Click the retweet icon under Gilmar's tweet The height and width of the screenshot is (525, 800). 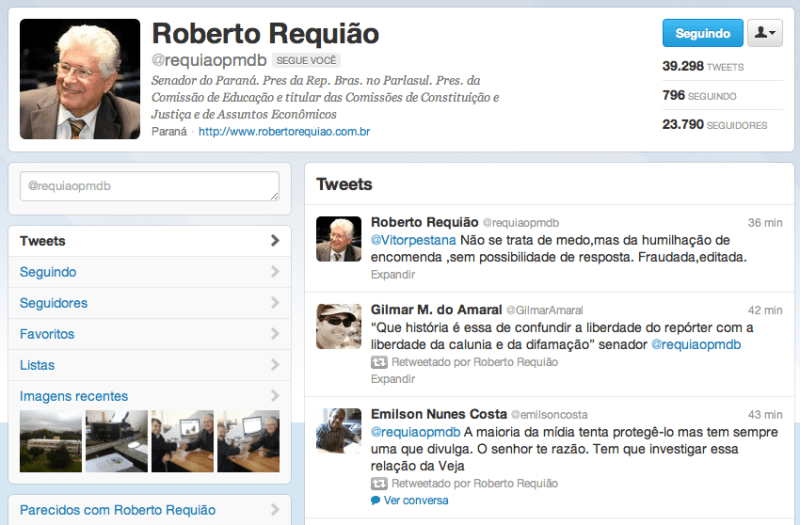(377, 363)
